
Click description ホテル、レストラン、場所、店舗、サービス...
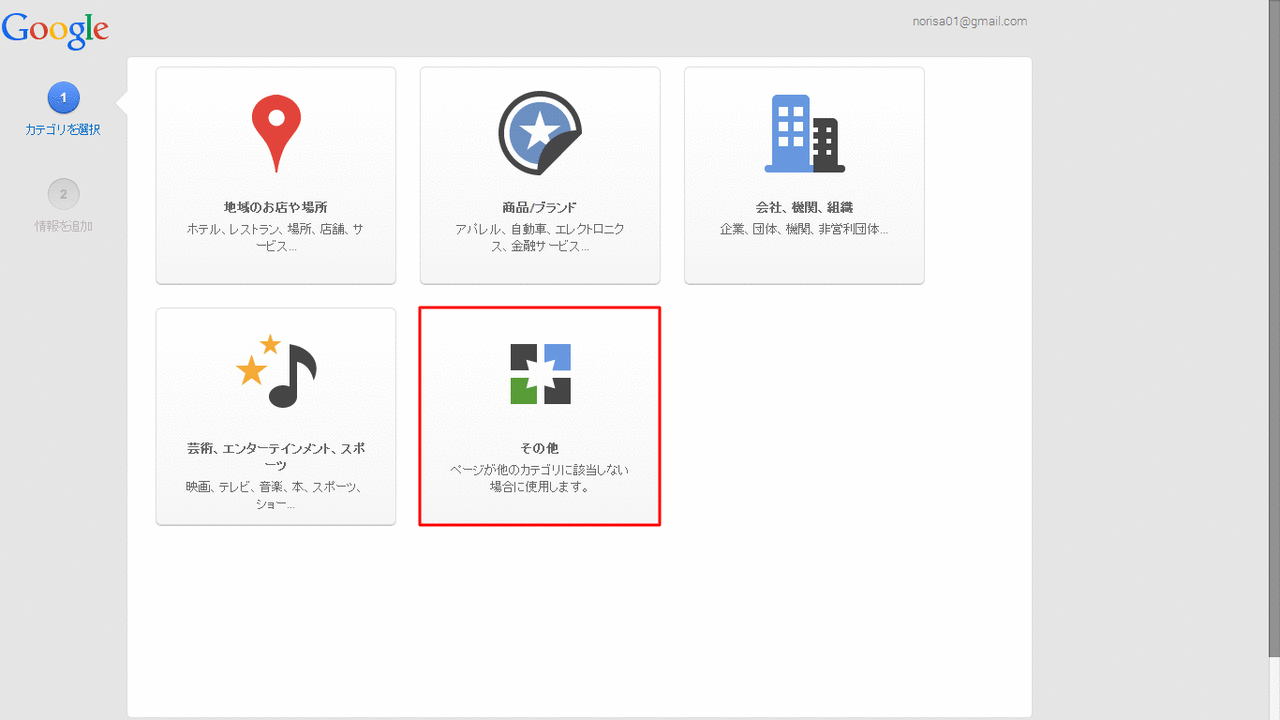tap(276, 238)
